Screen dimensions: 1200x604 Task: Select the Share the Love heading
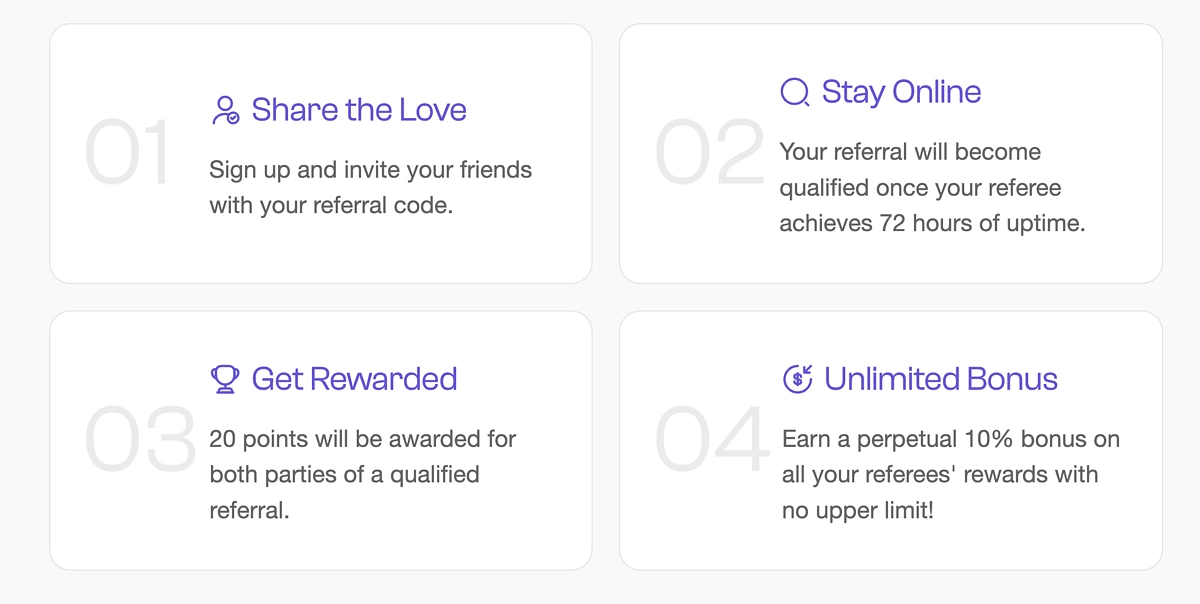click(x=359, y=109)
